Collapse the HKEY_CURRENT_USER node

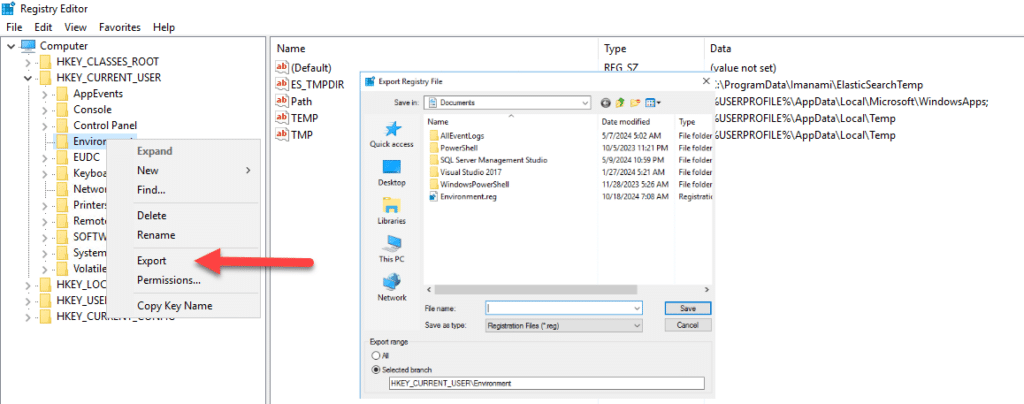(27, 78)
